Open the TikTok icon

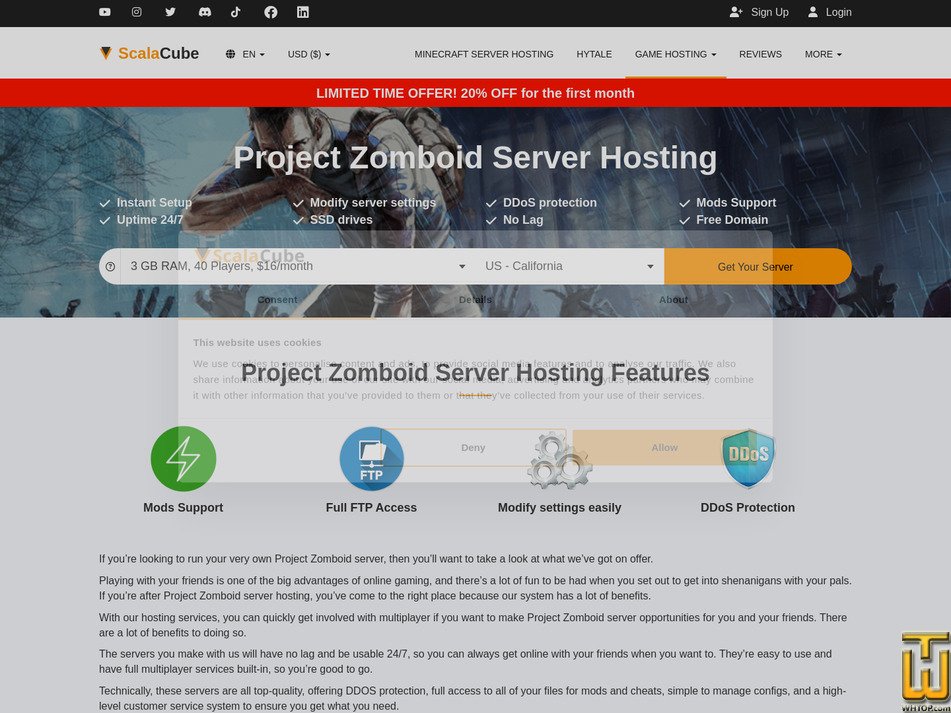pos(236,12)
